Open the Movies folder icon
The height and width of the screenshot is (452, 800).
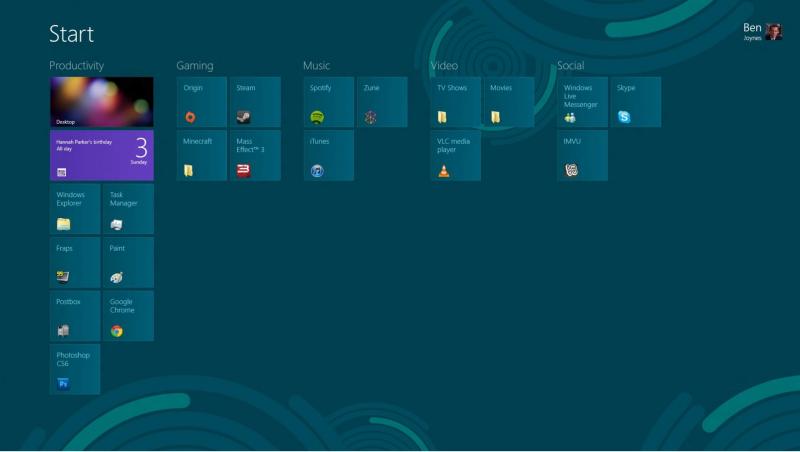495,117
